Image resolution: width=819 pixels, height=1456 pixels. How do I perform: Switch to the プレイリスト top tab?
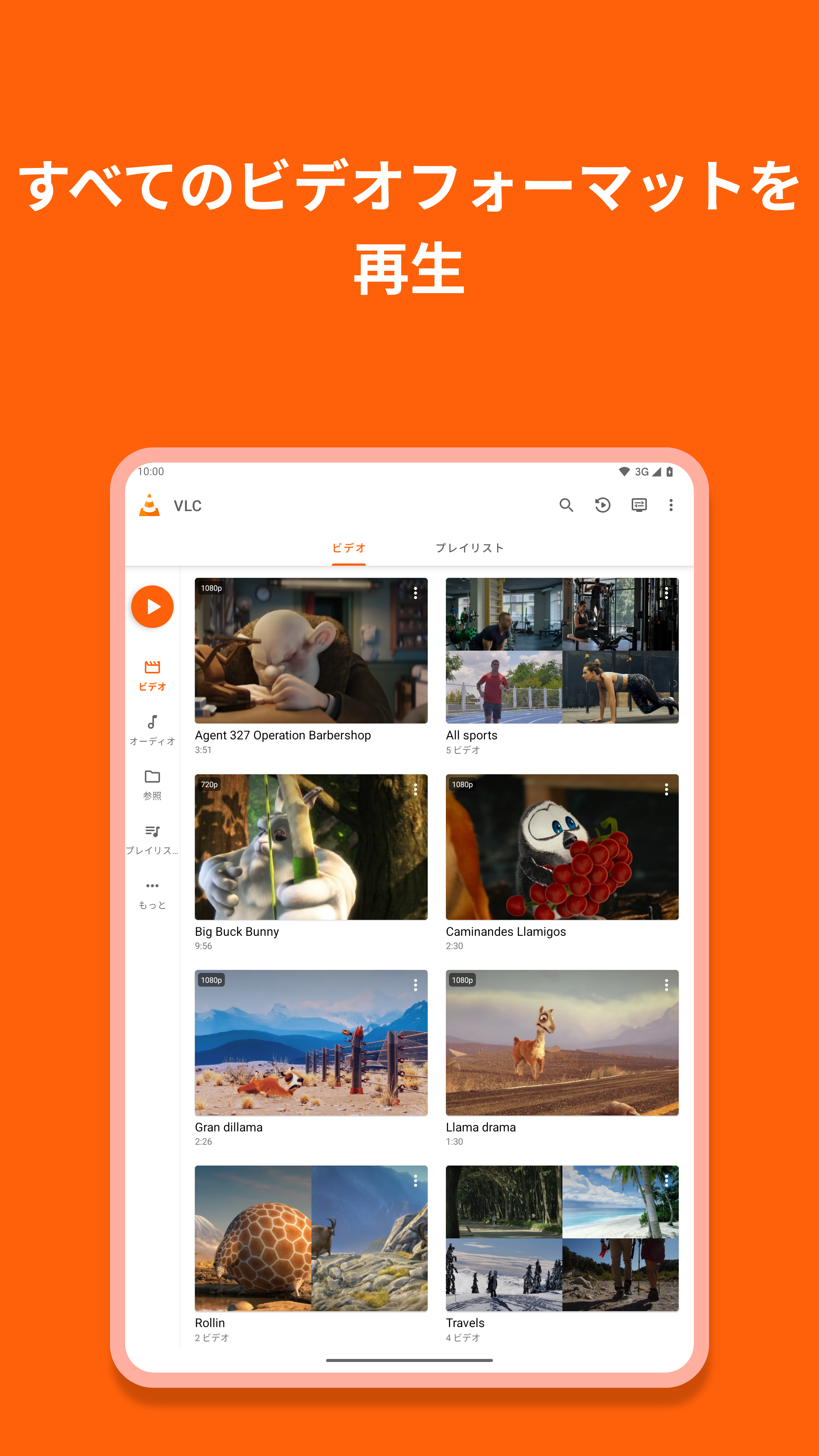[x=470, y=548]
